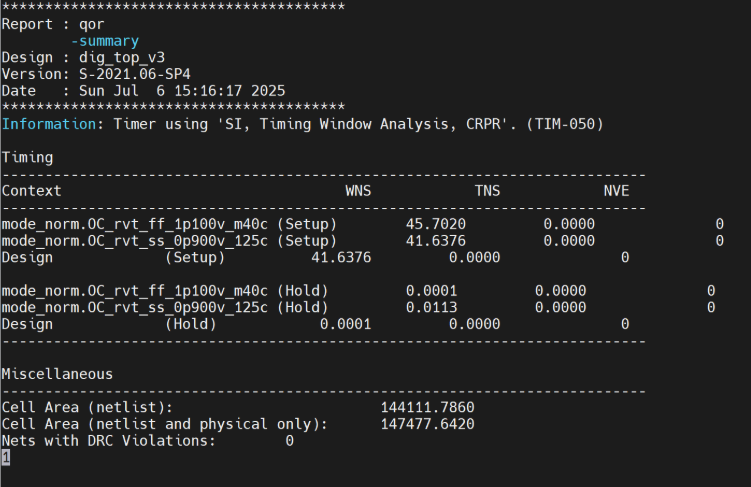Click the Miscellaneous section heading
The height and width of the screenshot is (487, 751).
[x=57, y=374]
